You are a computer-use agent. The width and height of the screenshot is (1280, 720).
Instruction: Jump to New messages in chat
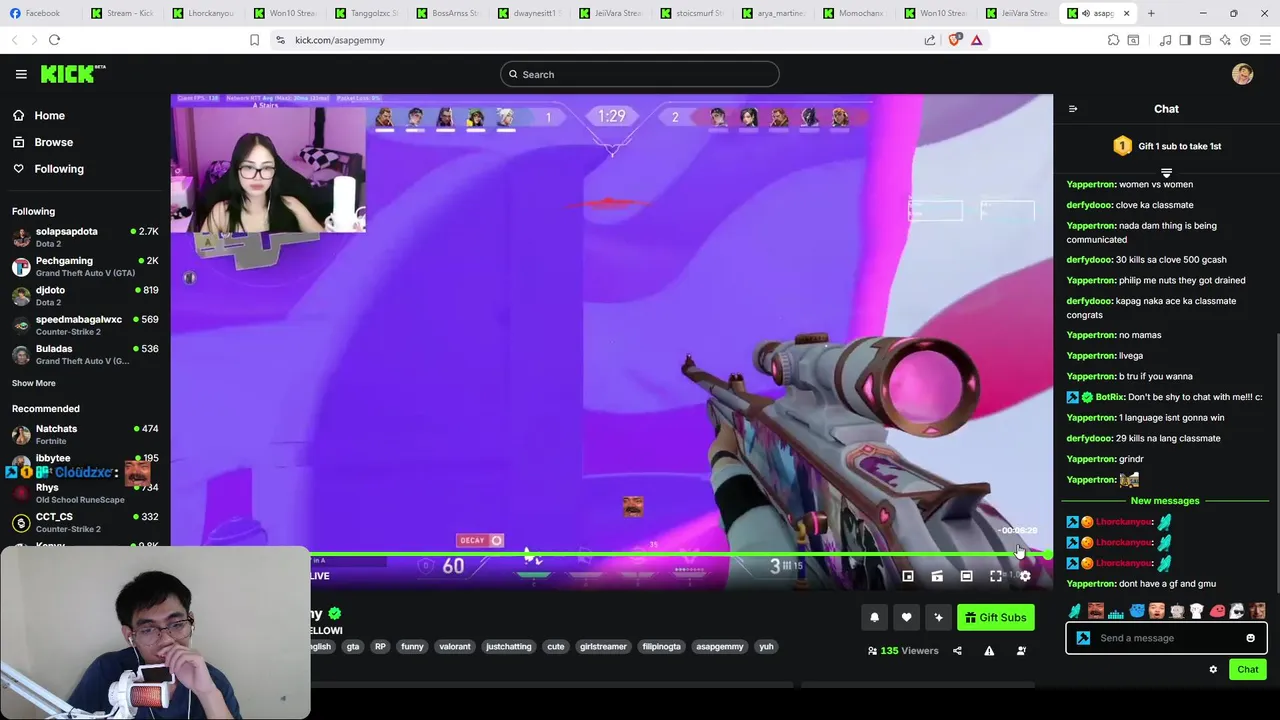(1165, 501)
